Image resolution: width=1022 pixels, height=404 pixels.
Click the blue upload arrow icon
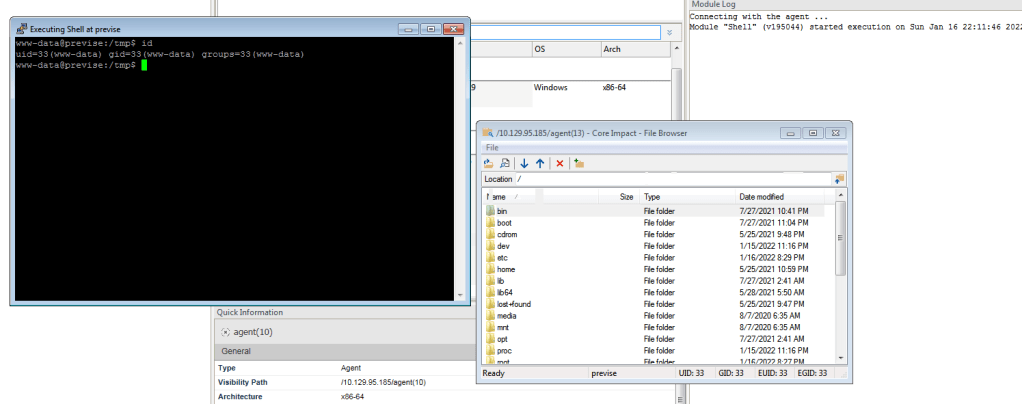tap(540, 163)
